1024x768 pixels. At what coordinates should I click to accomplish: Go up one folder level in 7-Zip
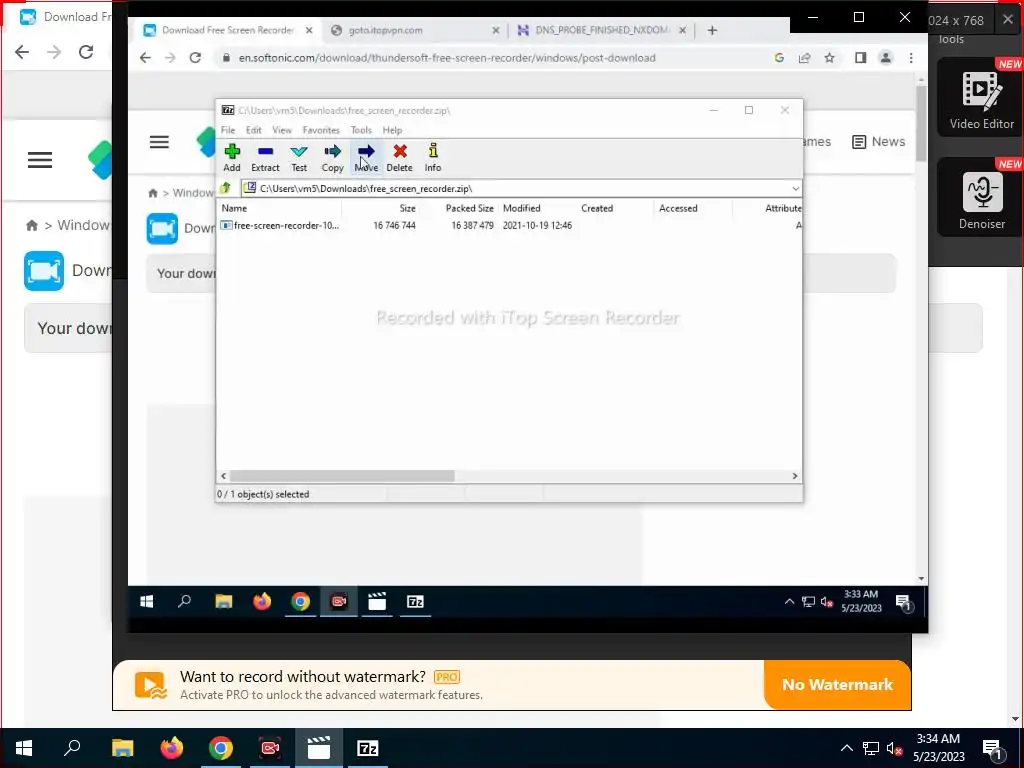coord(225,188)
